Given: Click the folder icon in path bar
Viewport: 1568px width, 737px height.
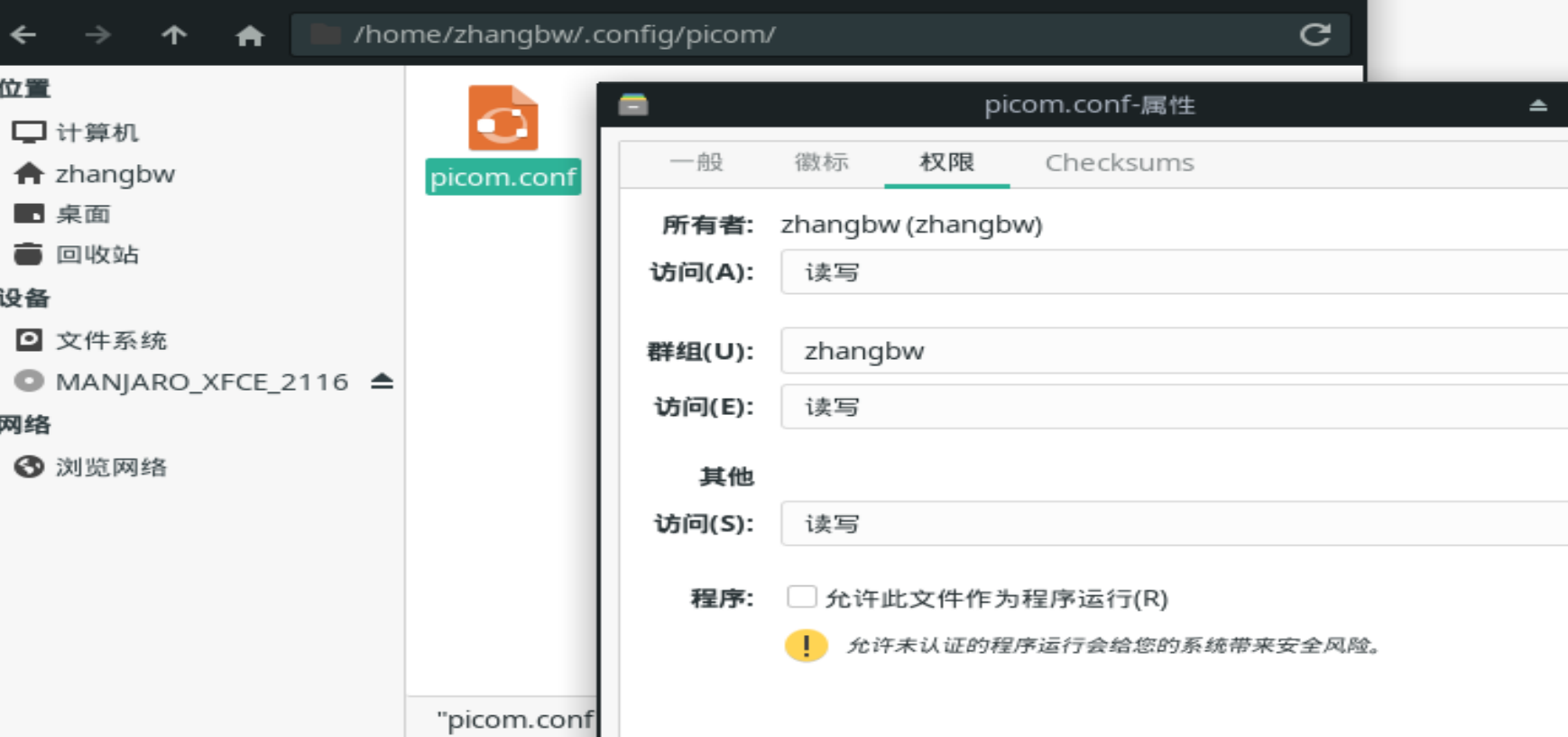Looking at the screenshot, I should tap(325, 35).
